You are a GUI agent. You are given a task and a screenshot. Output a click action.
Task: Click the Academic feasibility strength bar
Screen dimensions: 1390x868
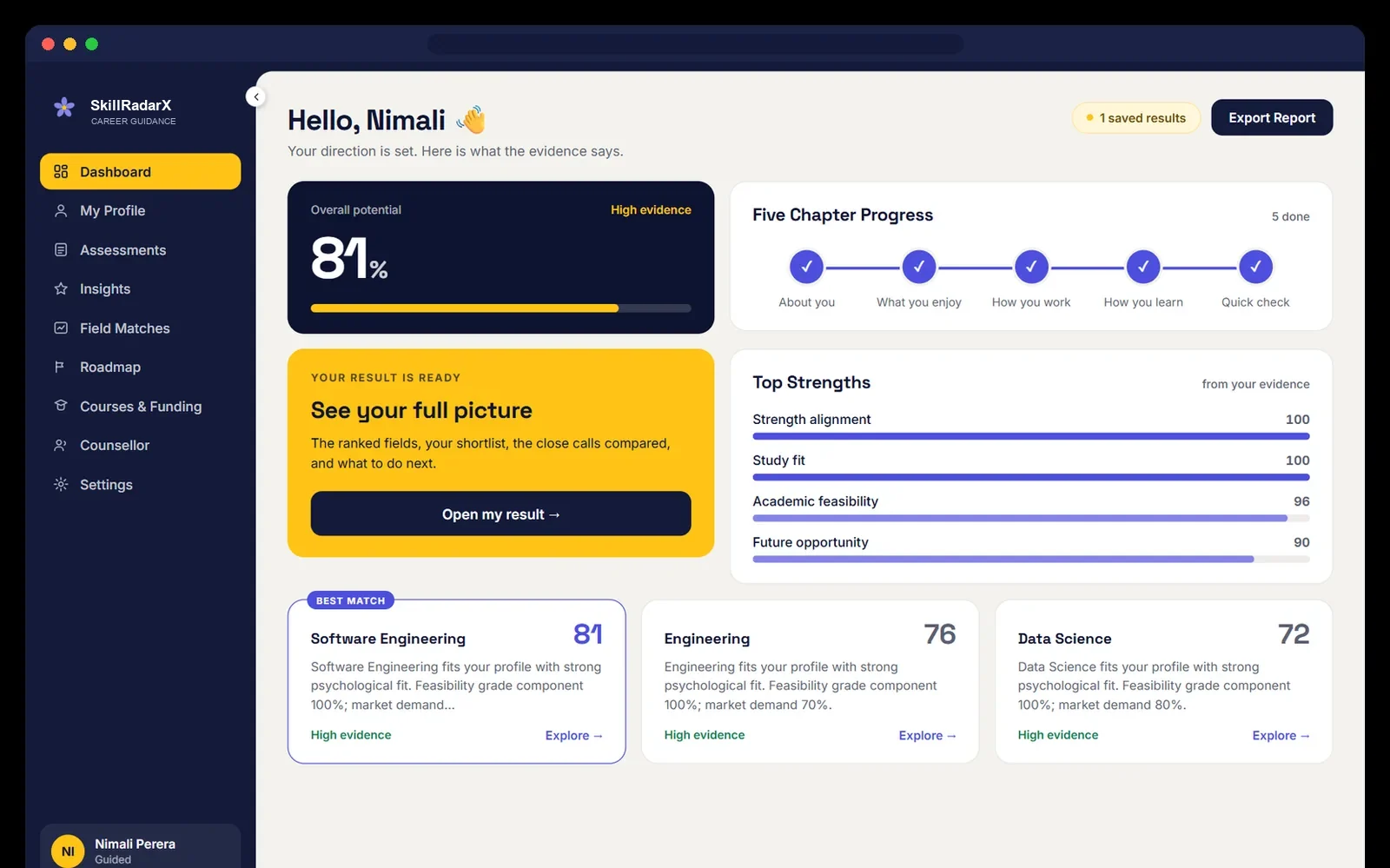[x=1031, y=518]
